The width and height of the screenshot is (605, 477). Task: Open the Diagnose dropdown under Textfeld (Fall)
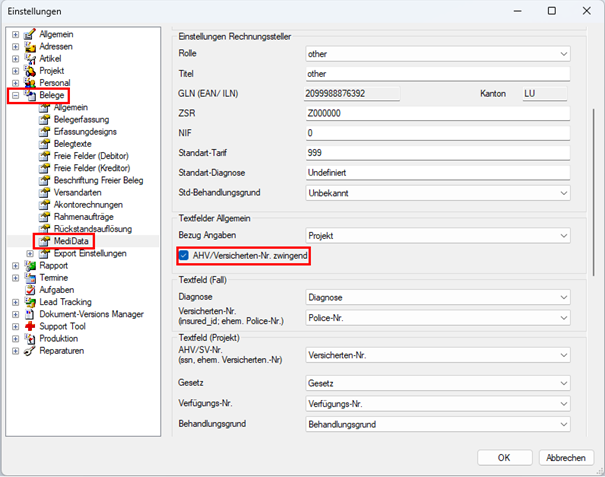(x=438, y=298)
